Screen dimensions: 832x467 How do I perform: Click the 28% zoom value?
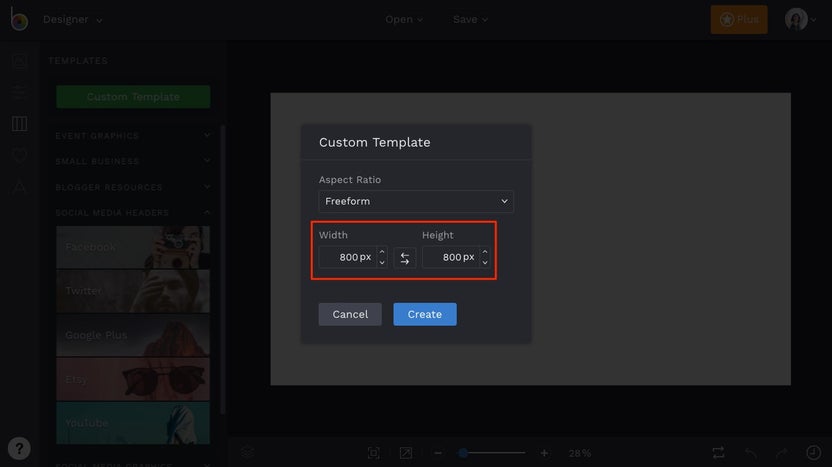(580, 453)
